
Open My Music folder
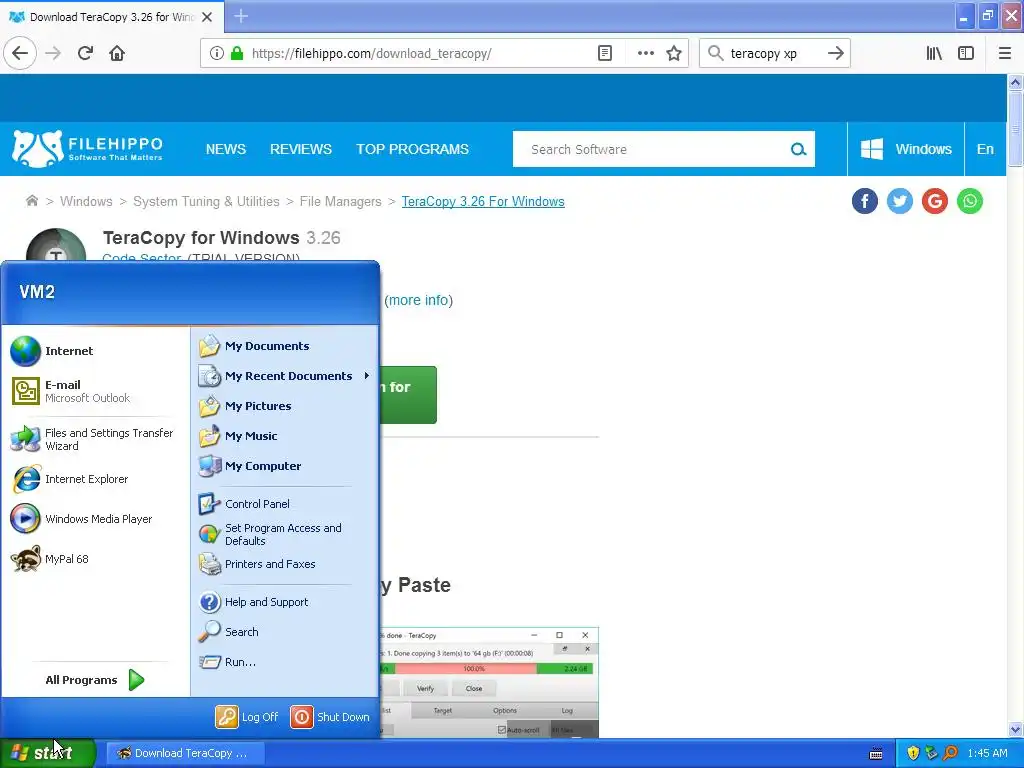(x=285, y=436)
